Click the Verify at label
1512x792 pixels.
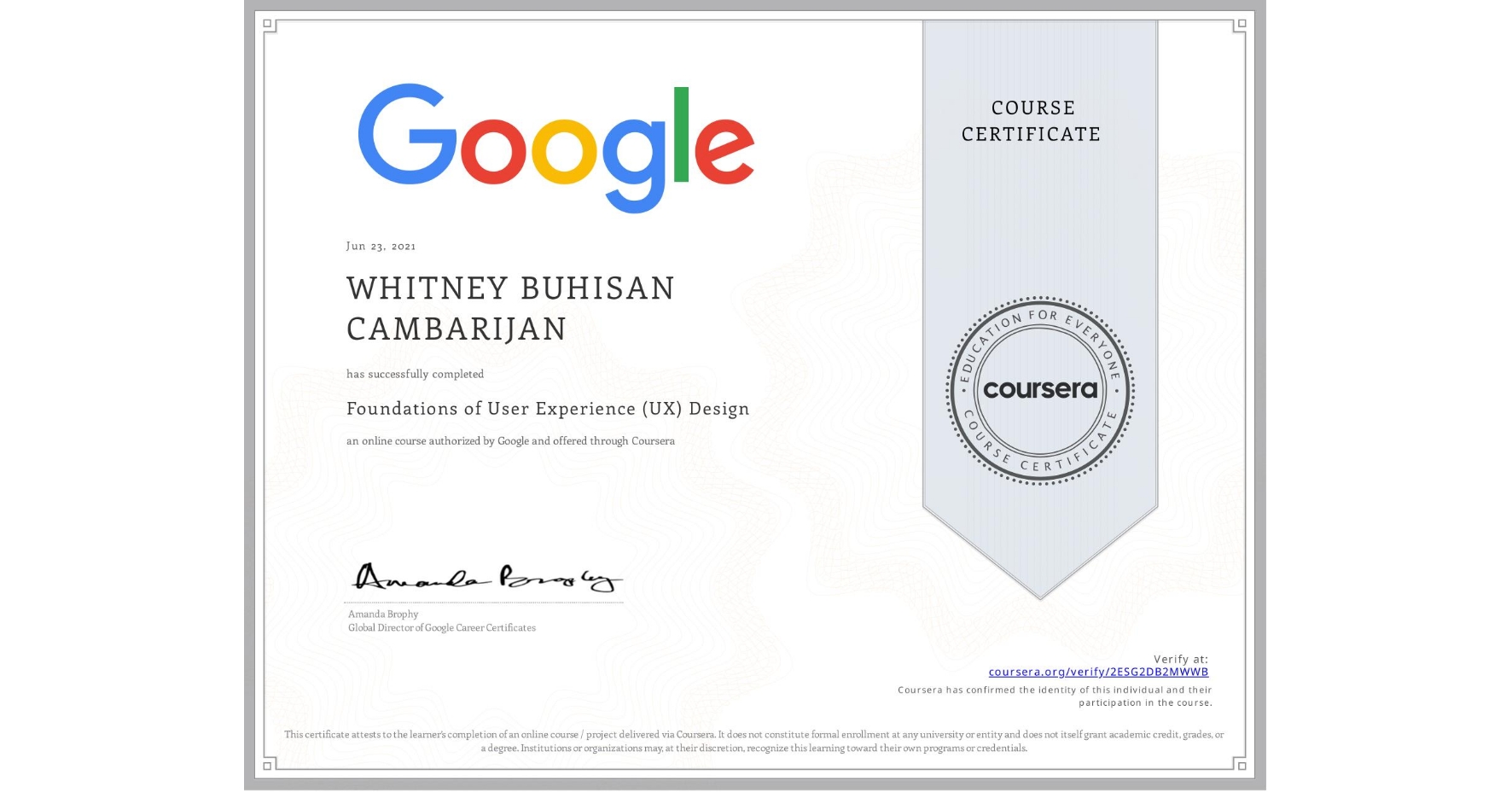(1182, 657)
